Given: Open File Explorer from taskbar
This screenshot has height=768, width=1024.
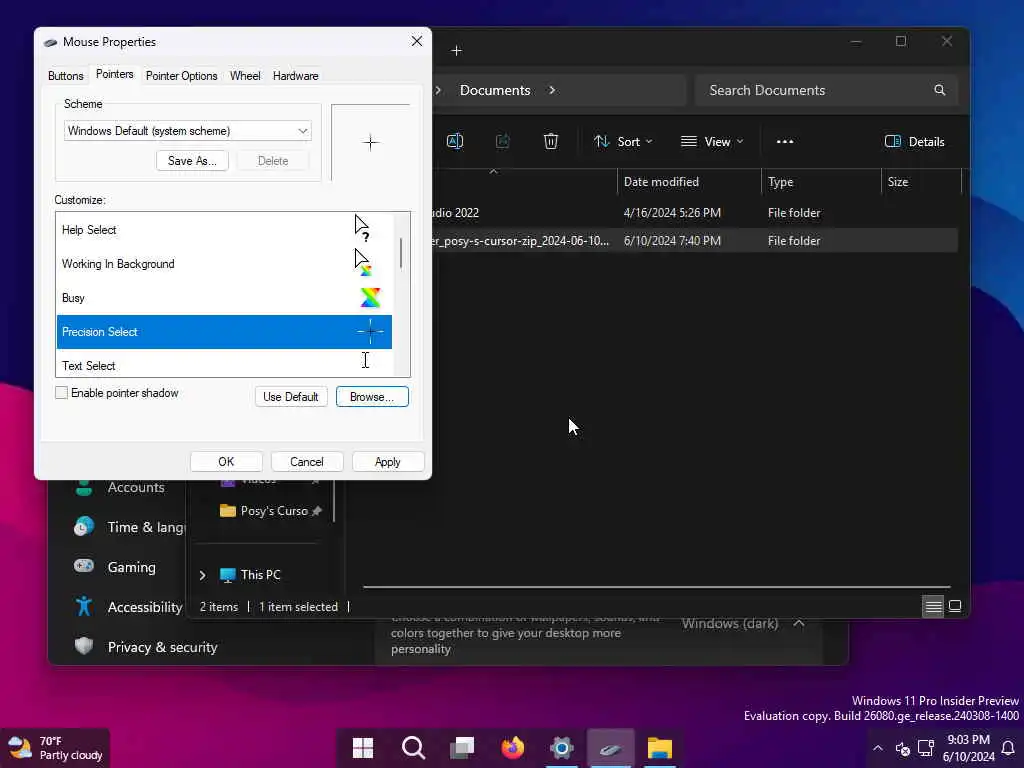Looking at the screenshot, I should (660, 748).
